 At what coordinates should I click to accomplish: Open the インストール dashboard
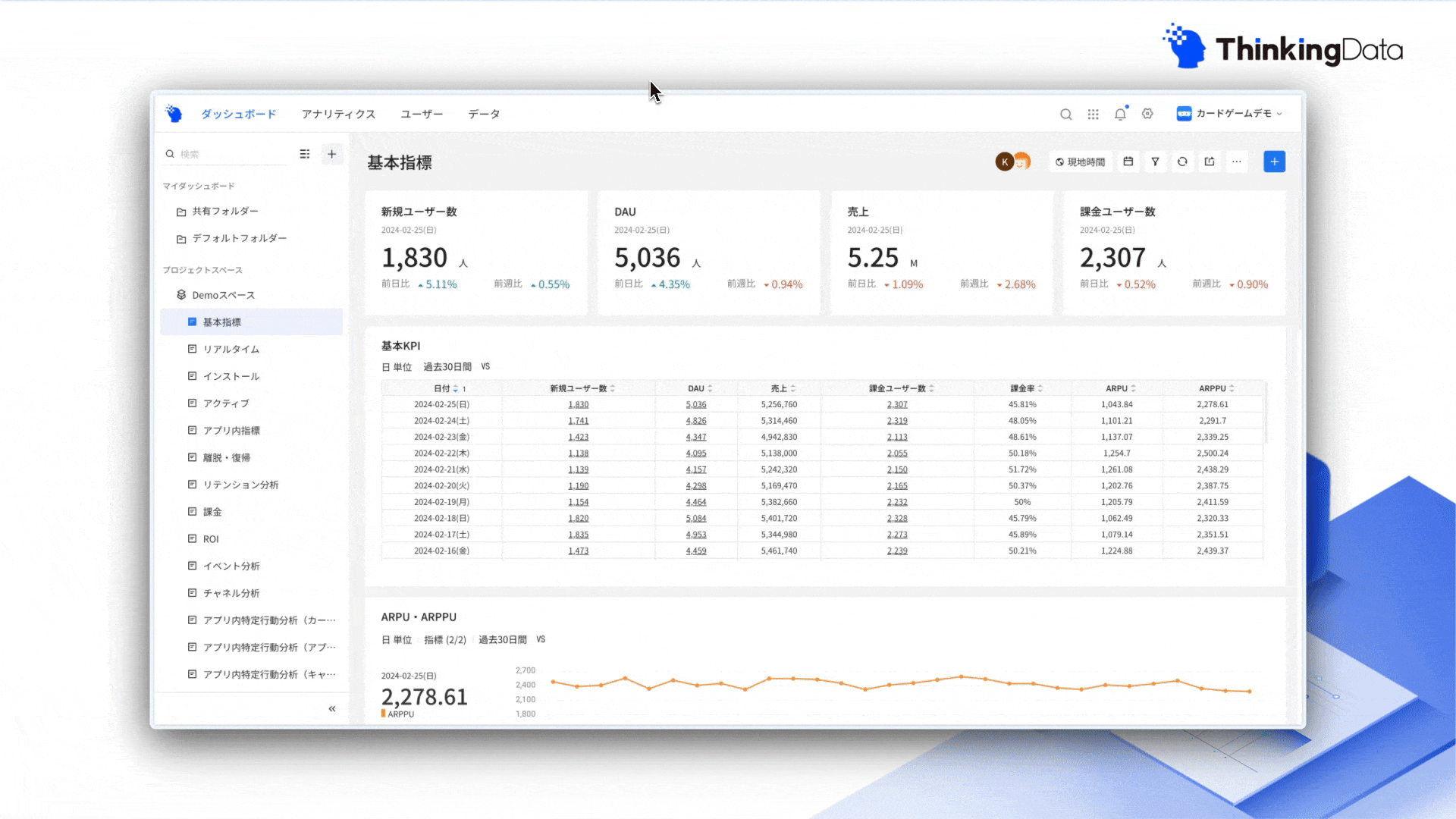click(252, 376)
